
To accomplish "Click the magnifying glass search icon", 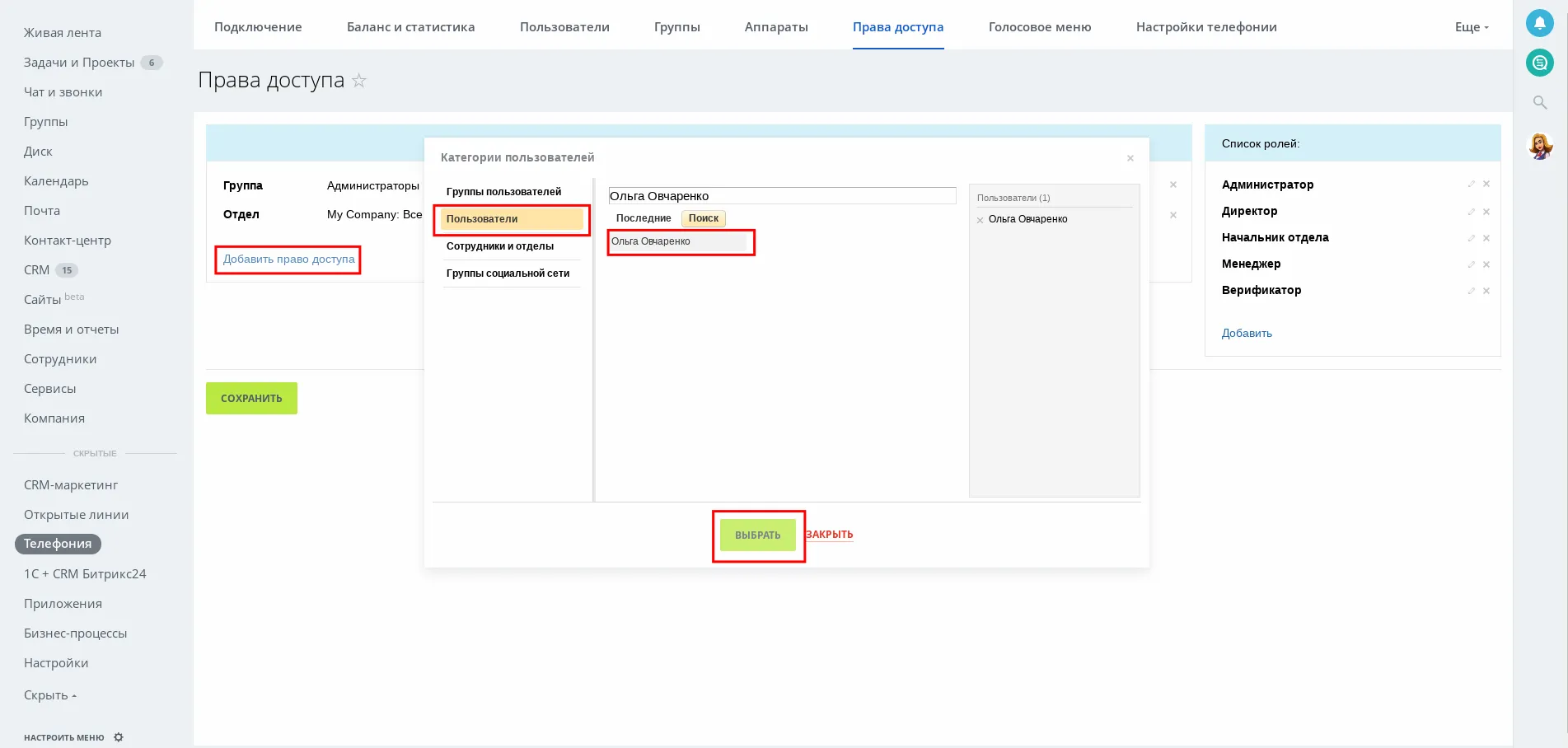I will point(1539,103).
